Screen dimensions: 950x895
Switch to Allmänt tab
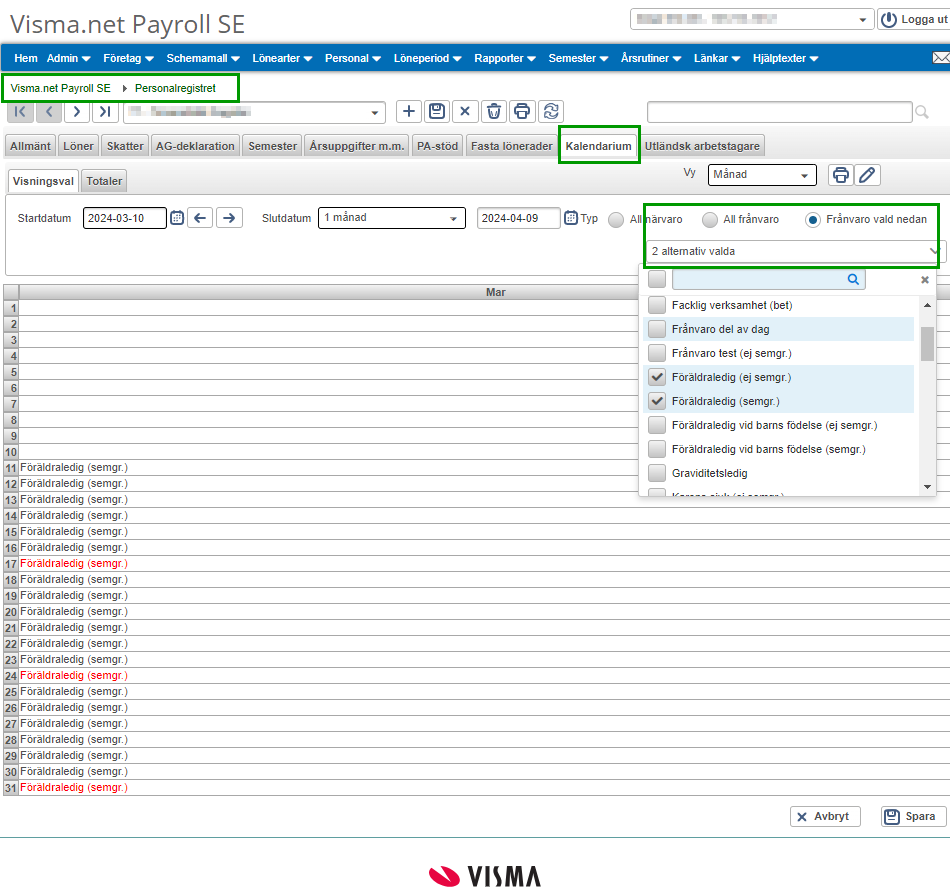(30, 146)
